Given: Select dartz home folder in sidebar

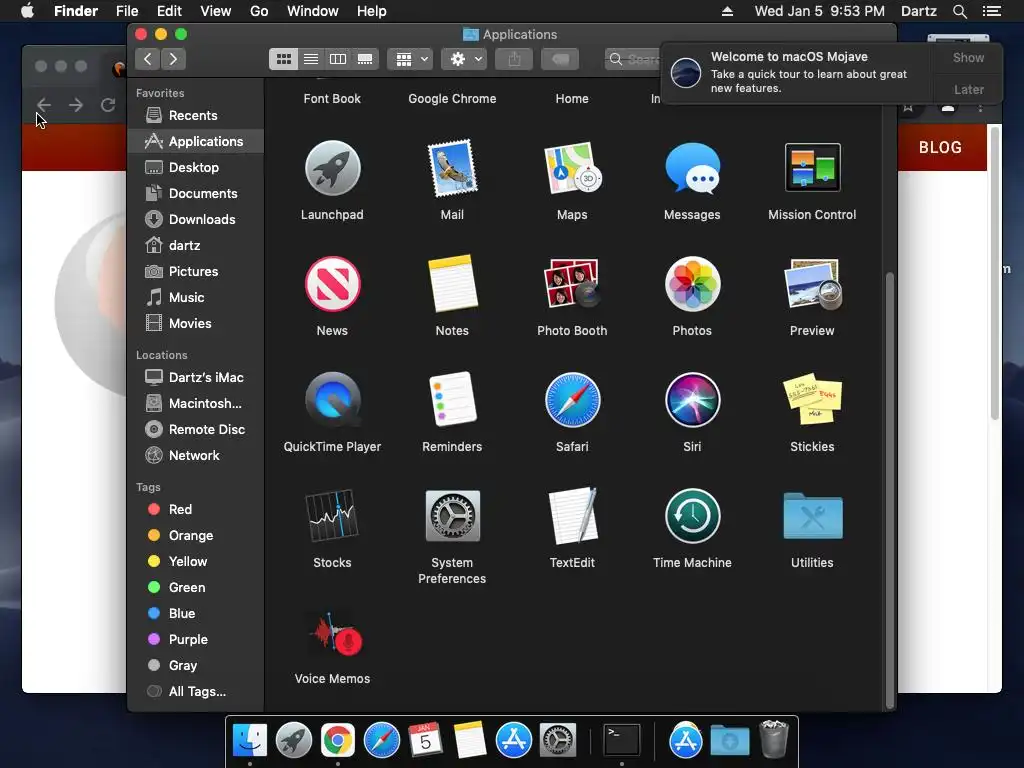Looking at the screenshot, I should click(x=196, y=246).
